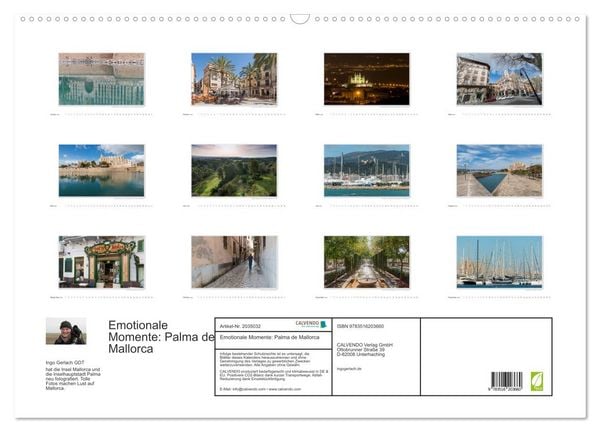Click Ottobrunner Straße 39 address line
Viewport: 600px width, 432px height.
(x=360, y=349)
